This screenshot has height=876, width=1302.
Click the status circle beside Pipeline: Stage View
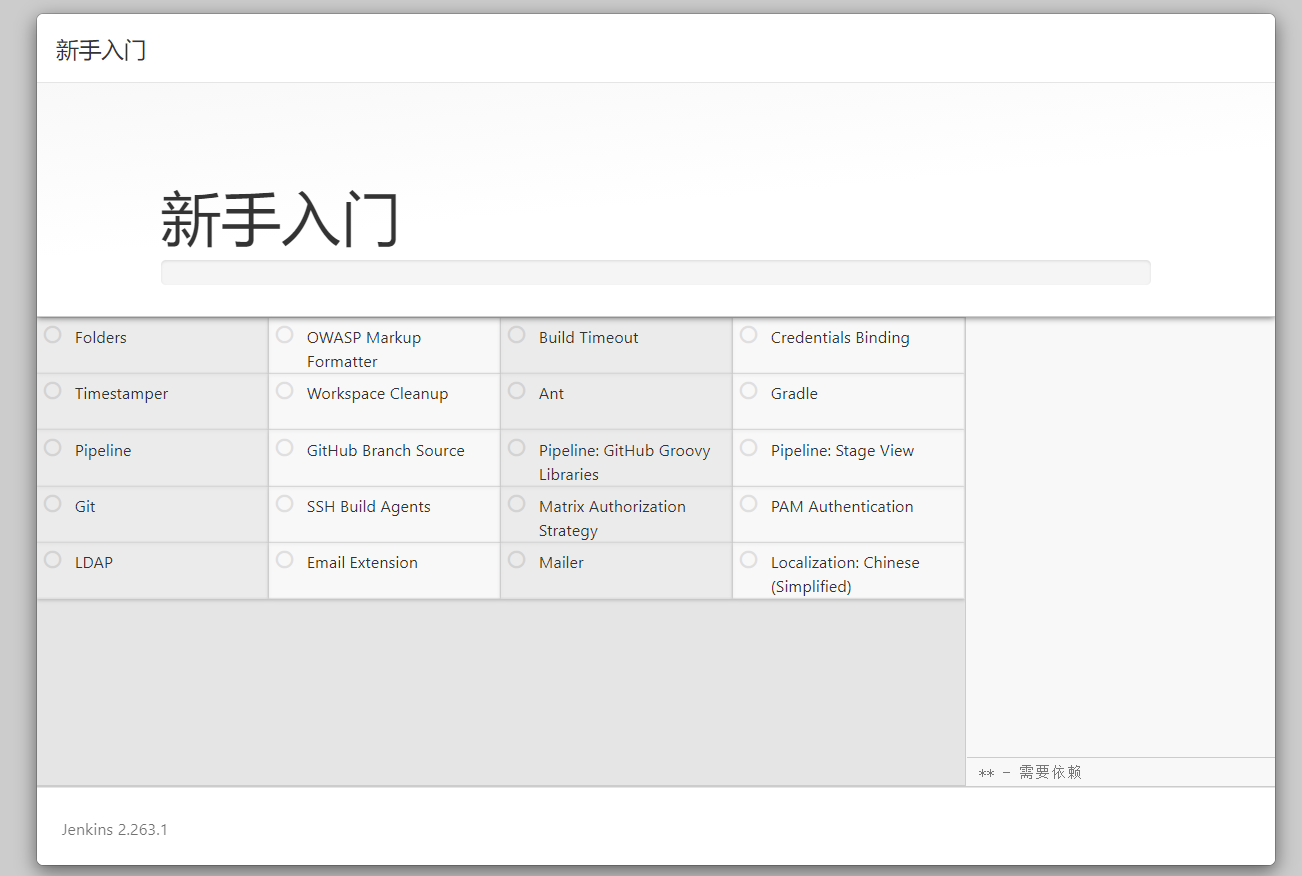[749, 448]
